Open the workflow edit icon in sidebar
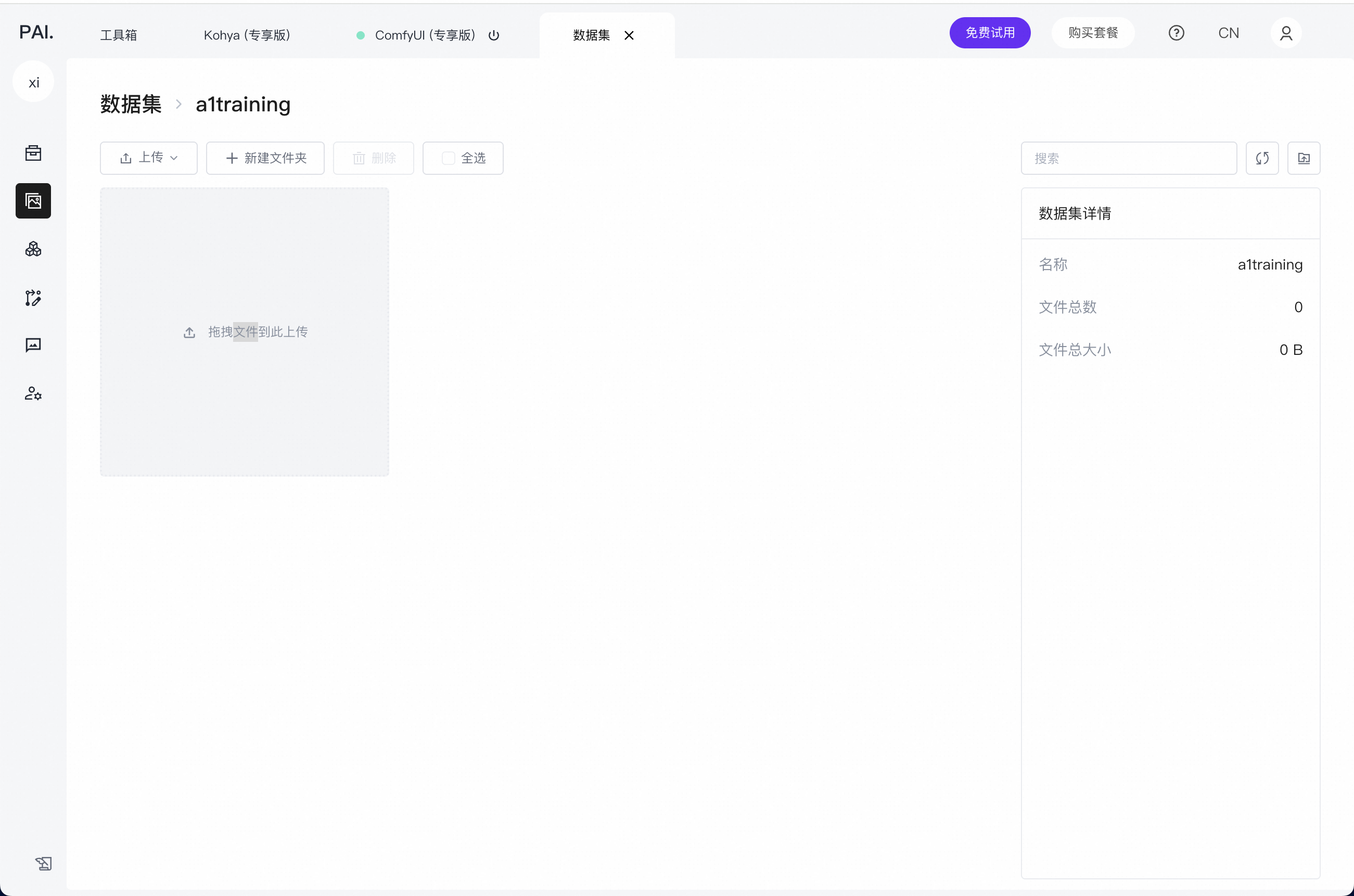1354x896 pixels. point(33,297)
